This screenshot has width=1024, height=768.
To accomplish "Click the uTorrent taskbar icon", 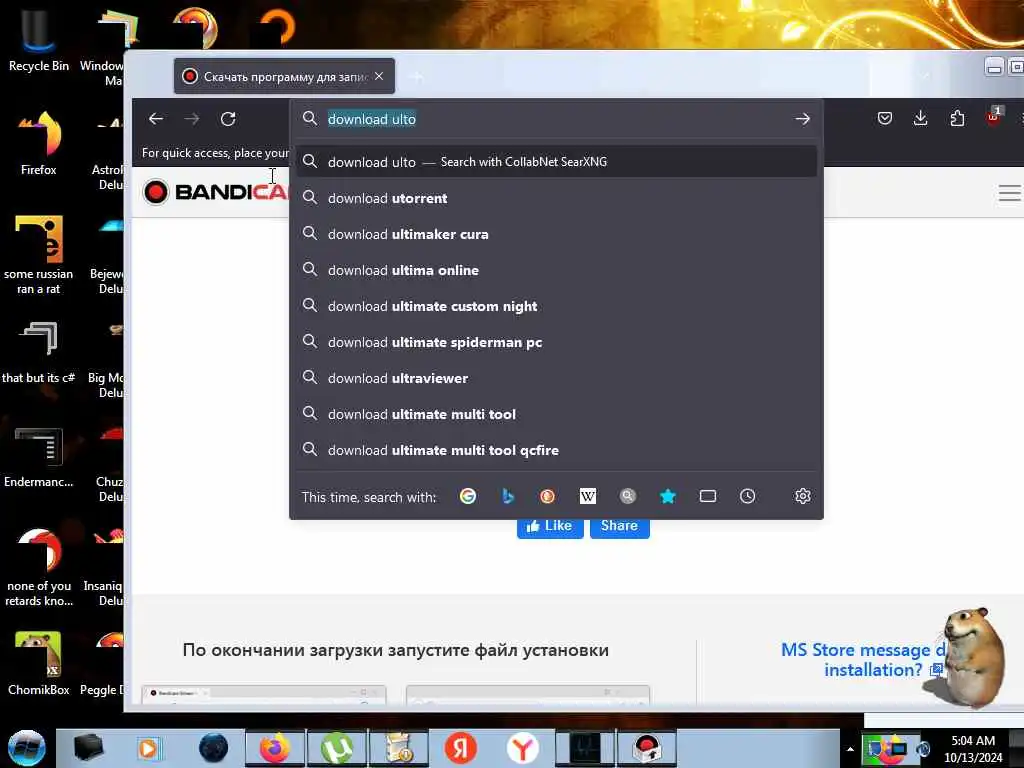I will pos(337,748).
